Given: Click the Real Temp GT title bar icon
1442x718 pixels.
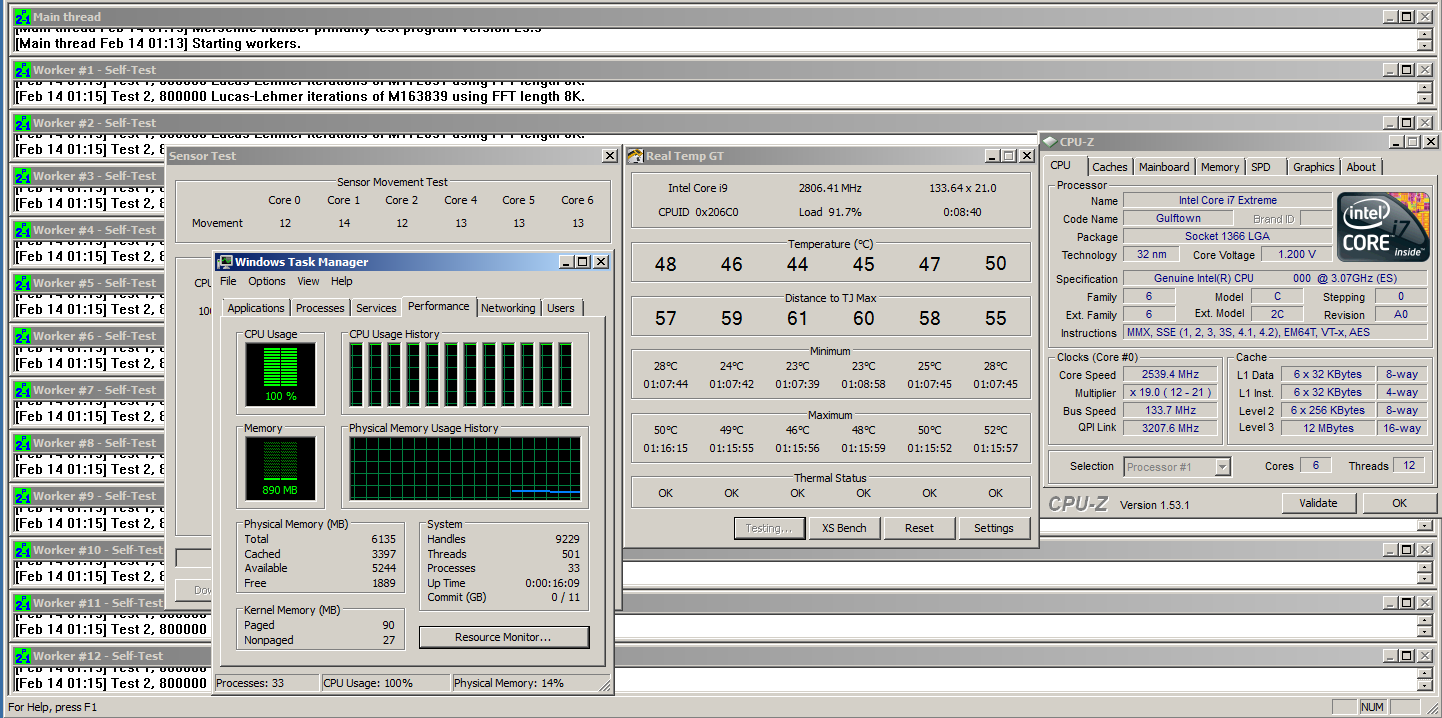Looking at the screenshot, I should coord(635,156).
